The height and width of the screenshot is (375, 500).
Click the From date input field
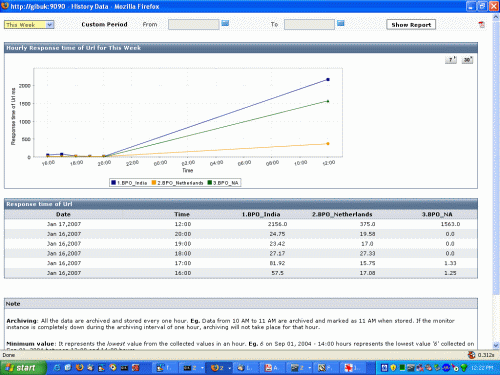coord(193,24)
